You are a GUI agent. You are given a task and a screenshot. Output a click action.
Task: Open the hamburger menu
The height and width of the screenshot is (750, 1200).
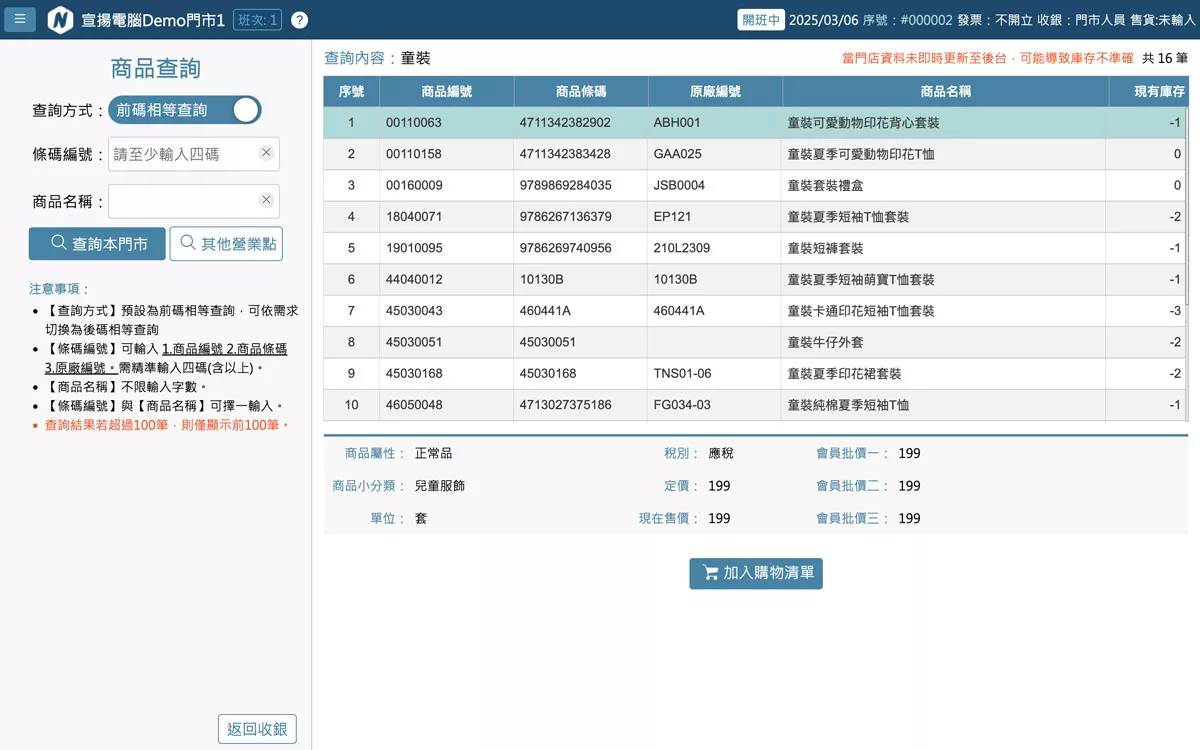tap(20, 19)
